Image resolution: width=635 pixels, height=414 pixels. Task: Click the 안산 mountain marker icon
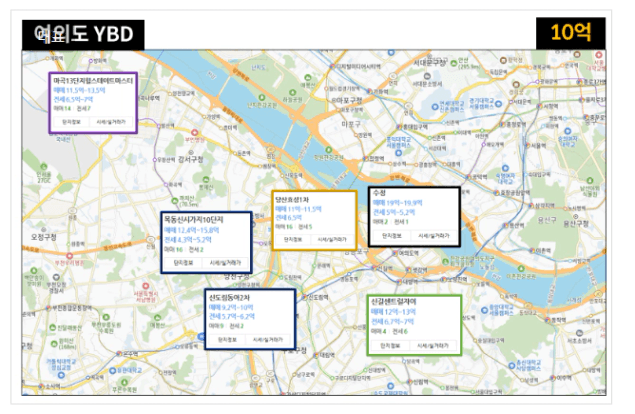point(454,63)
